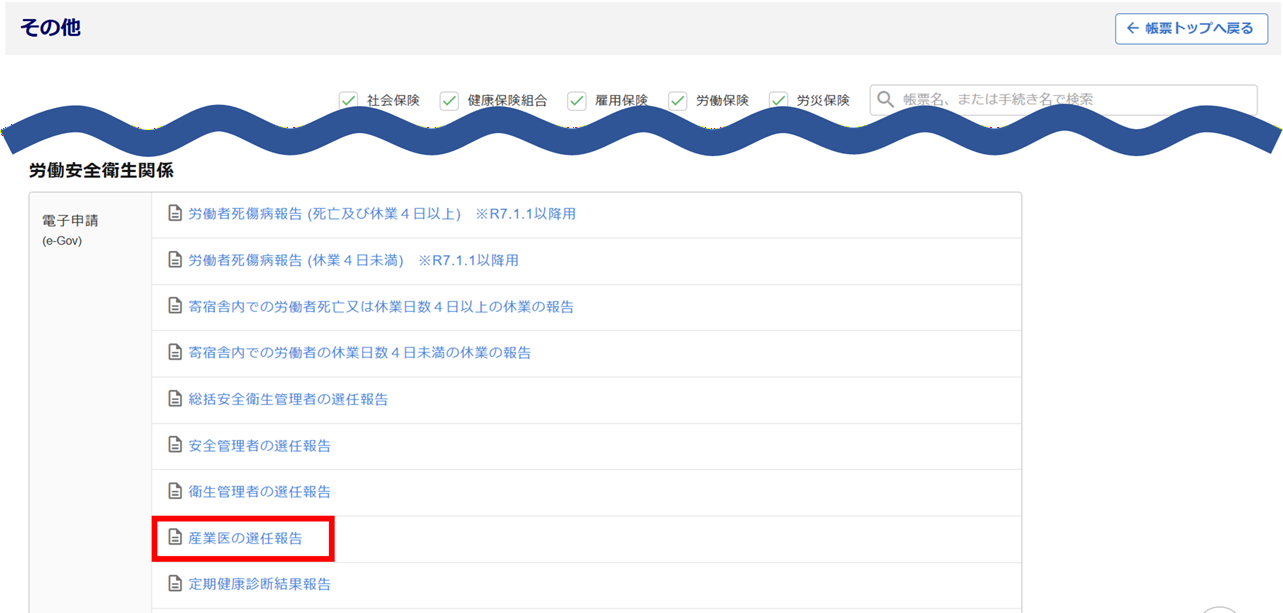Click the 電子申請 (e-Gov) label
This screenshot has width=1283, height=613.
[x=70, y=228]
